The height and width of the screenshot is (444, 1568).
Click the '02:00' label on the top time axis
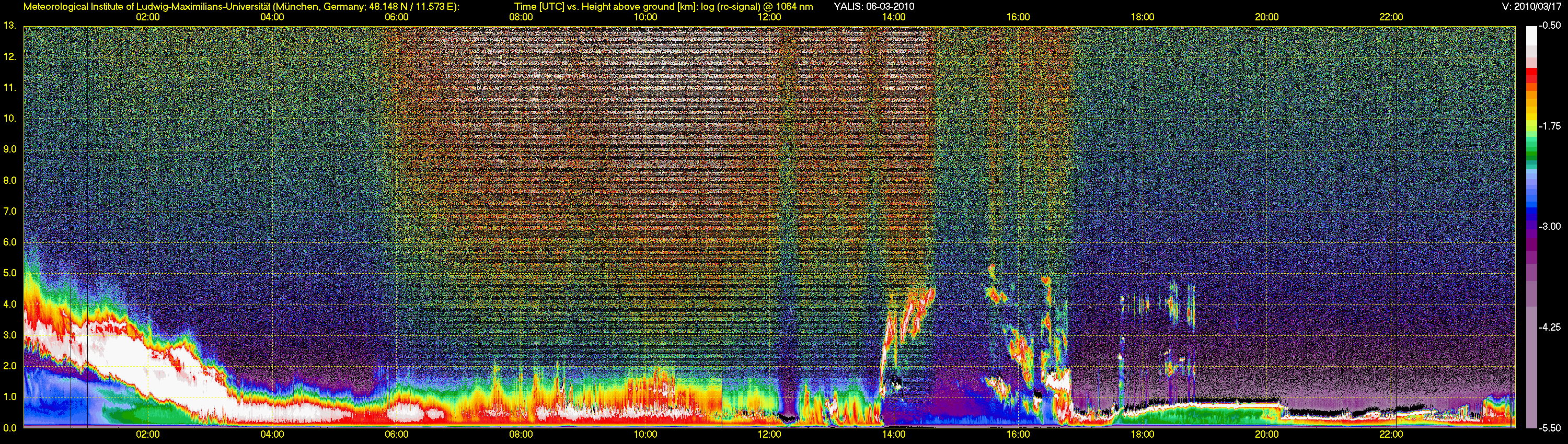click(148, 17)
